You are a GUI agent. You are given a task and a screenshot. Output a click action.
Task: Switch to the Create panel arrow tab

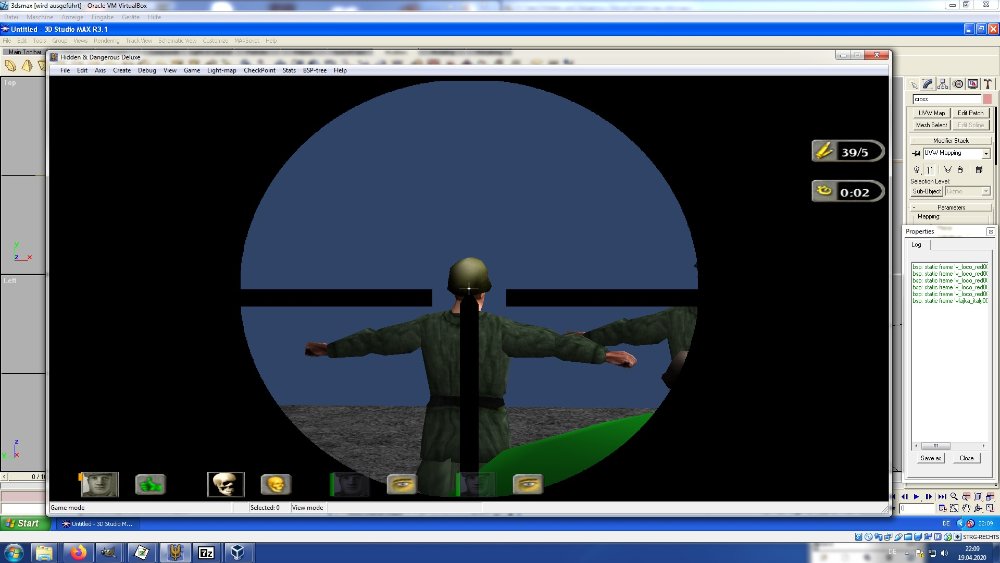[913, 84]
